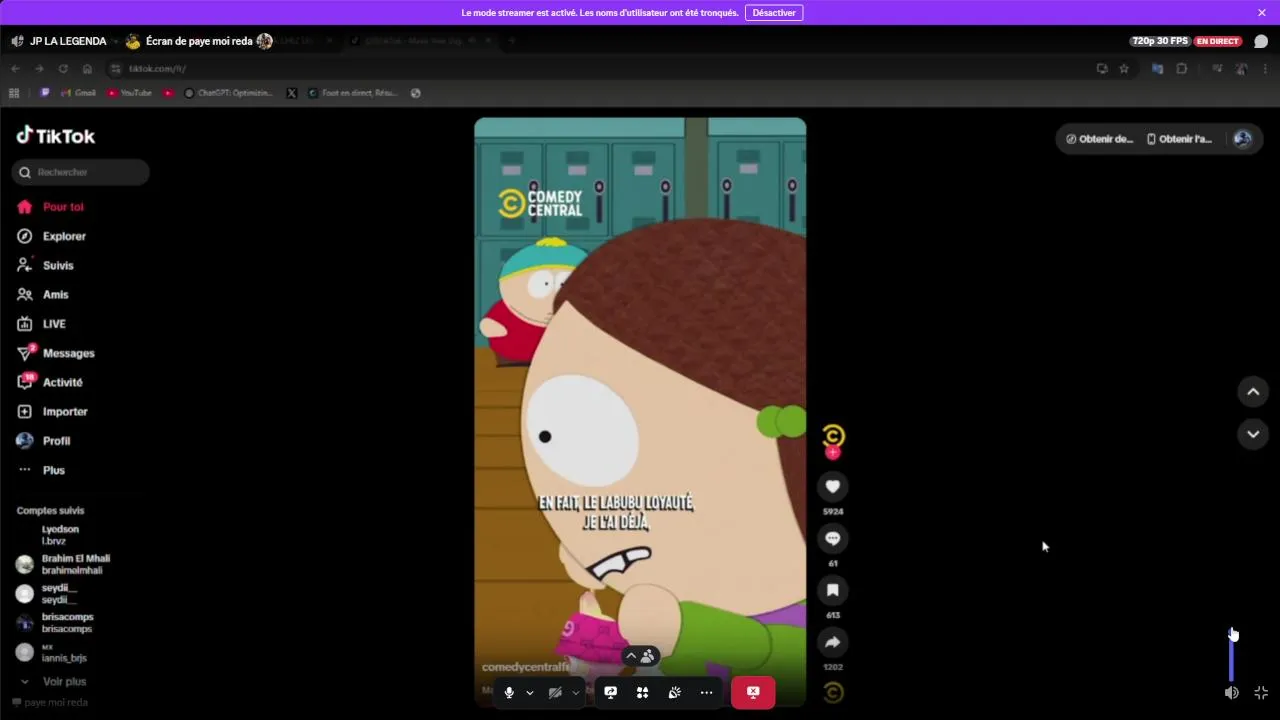Click the Désactiver streamer mode button
The image size is (1280, 720).
773,13
